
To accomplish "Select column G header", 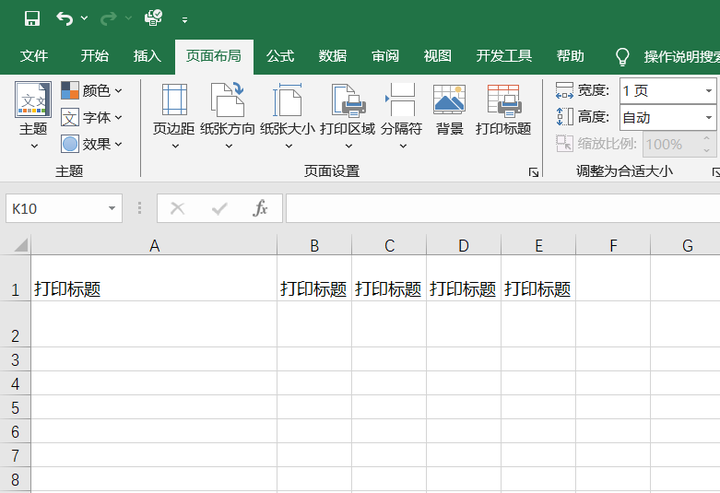I will click(686, 246).
